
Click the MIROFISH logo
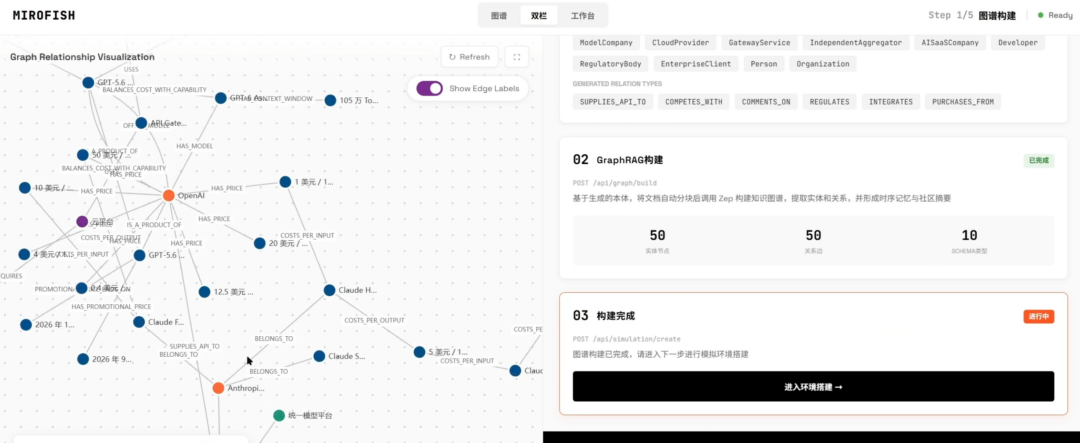point(44,15)
